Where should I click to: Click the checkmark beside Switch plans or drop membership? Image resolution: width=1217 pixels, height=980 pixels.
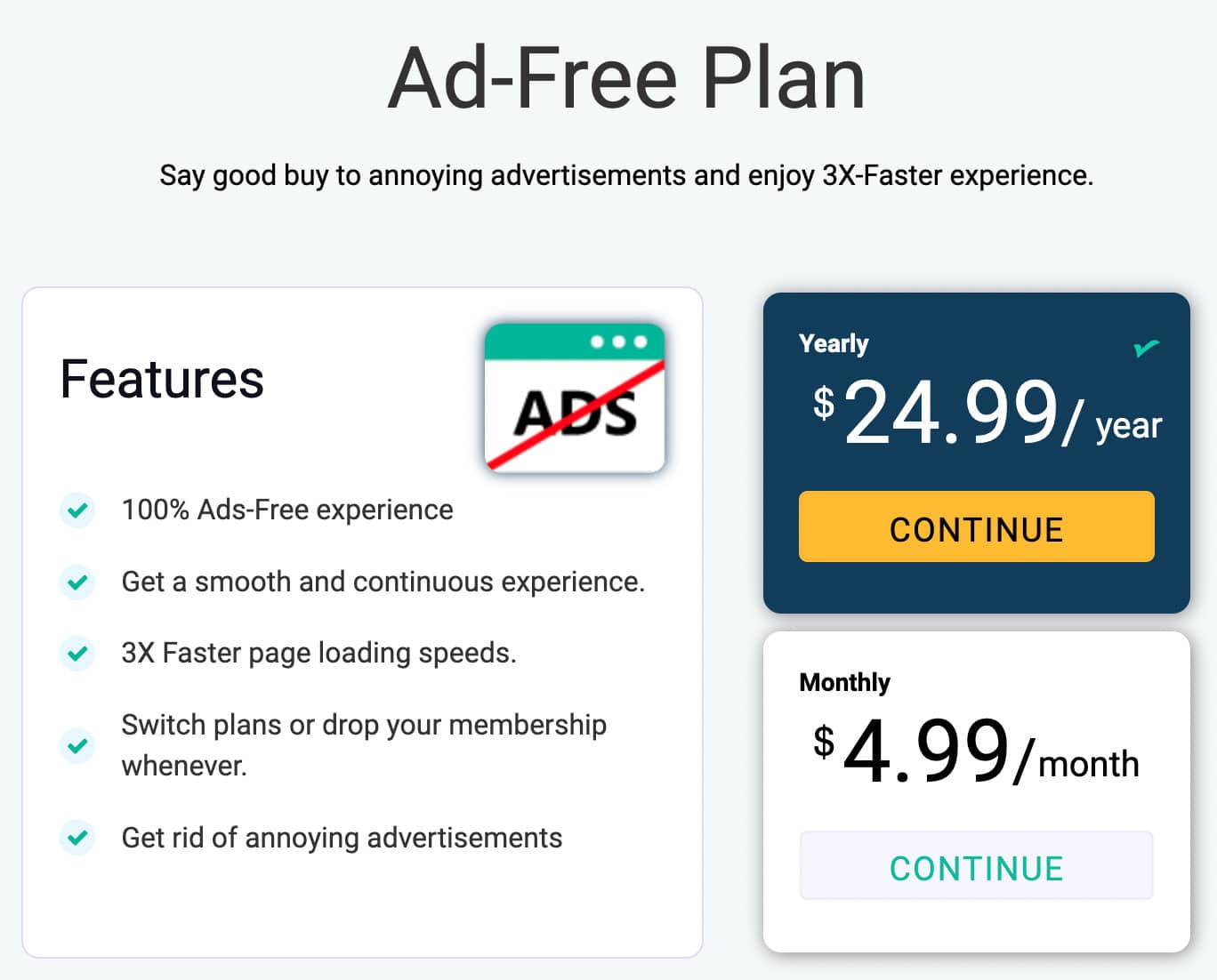(77, 745)
